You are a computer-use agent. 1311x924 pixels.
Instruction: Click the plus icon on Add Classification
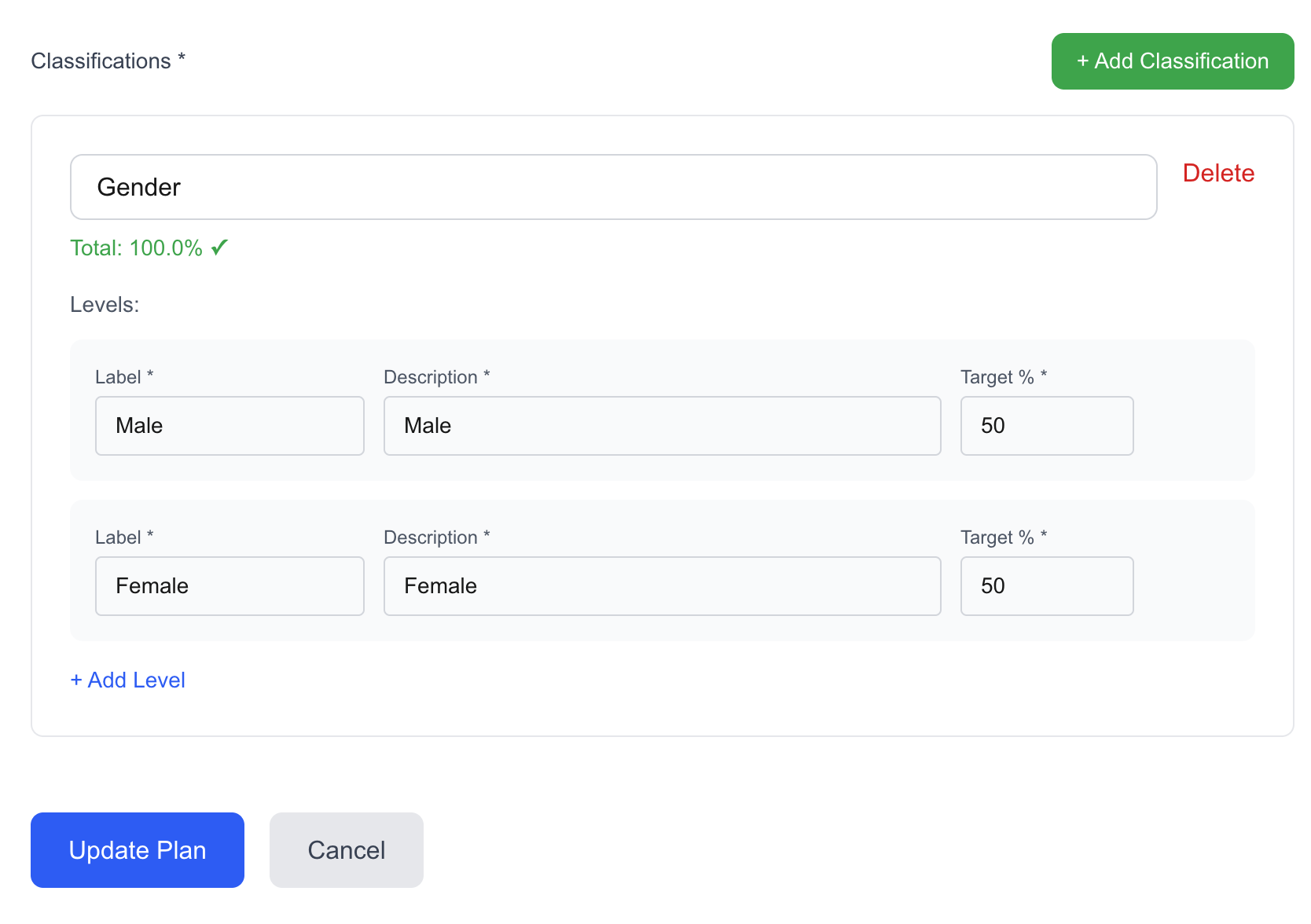[1082, 60]
